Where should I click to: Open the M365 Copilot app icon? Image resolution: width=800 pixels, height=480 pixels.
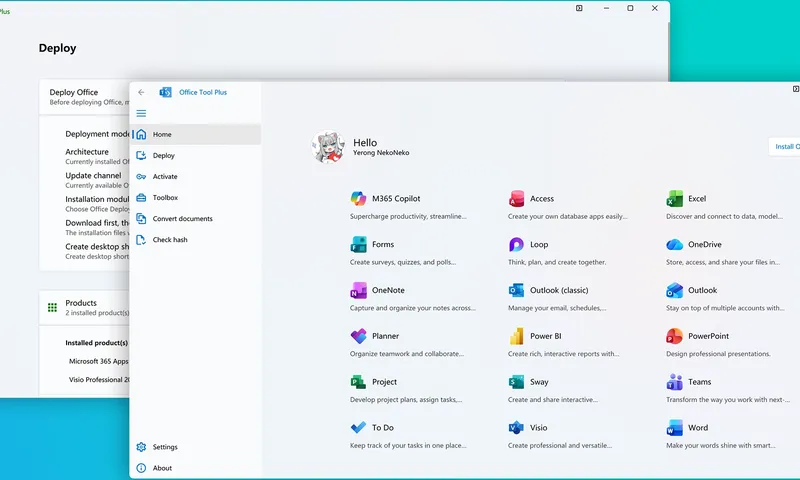(x=358, y=198)
